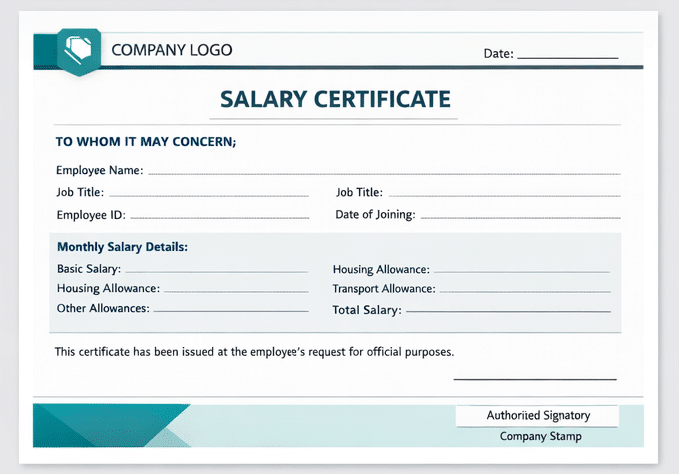Screen dimensions: 679x474
Task: Click the Employee Name blank line
Action: (384, 174)
